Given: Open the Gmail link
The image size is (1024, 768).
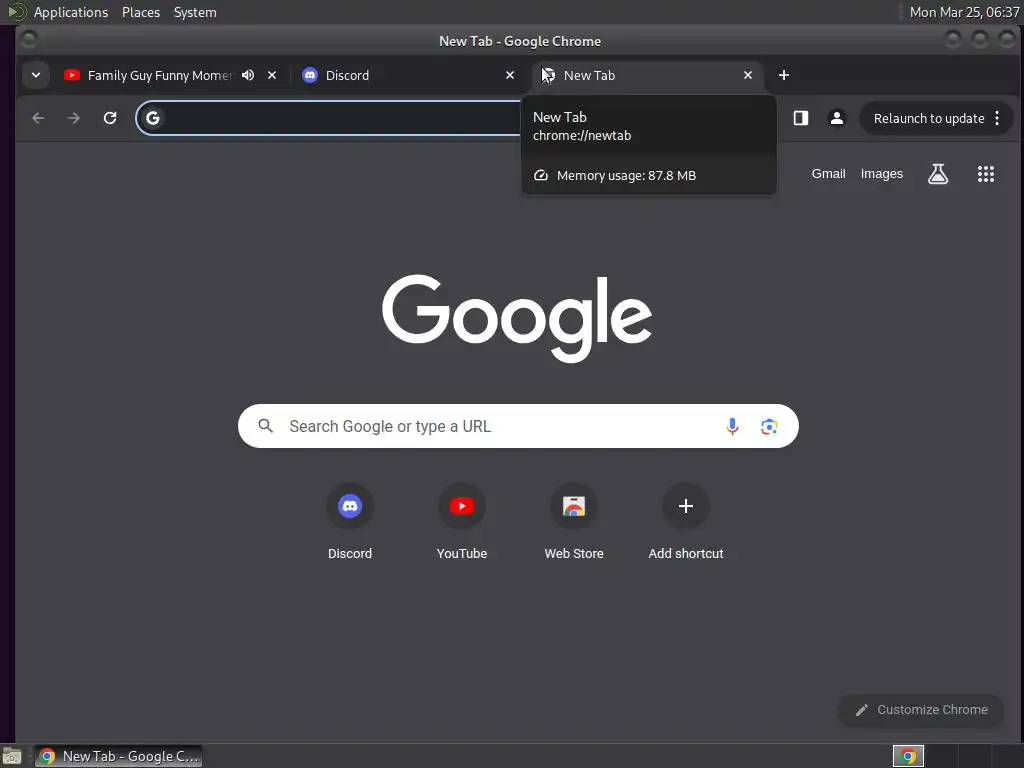Looking at the screenshot, I should [828, 174].
